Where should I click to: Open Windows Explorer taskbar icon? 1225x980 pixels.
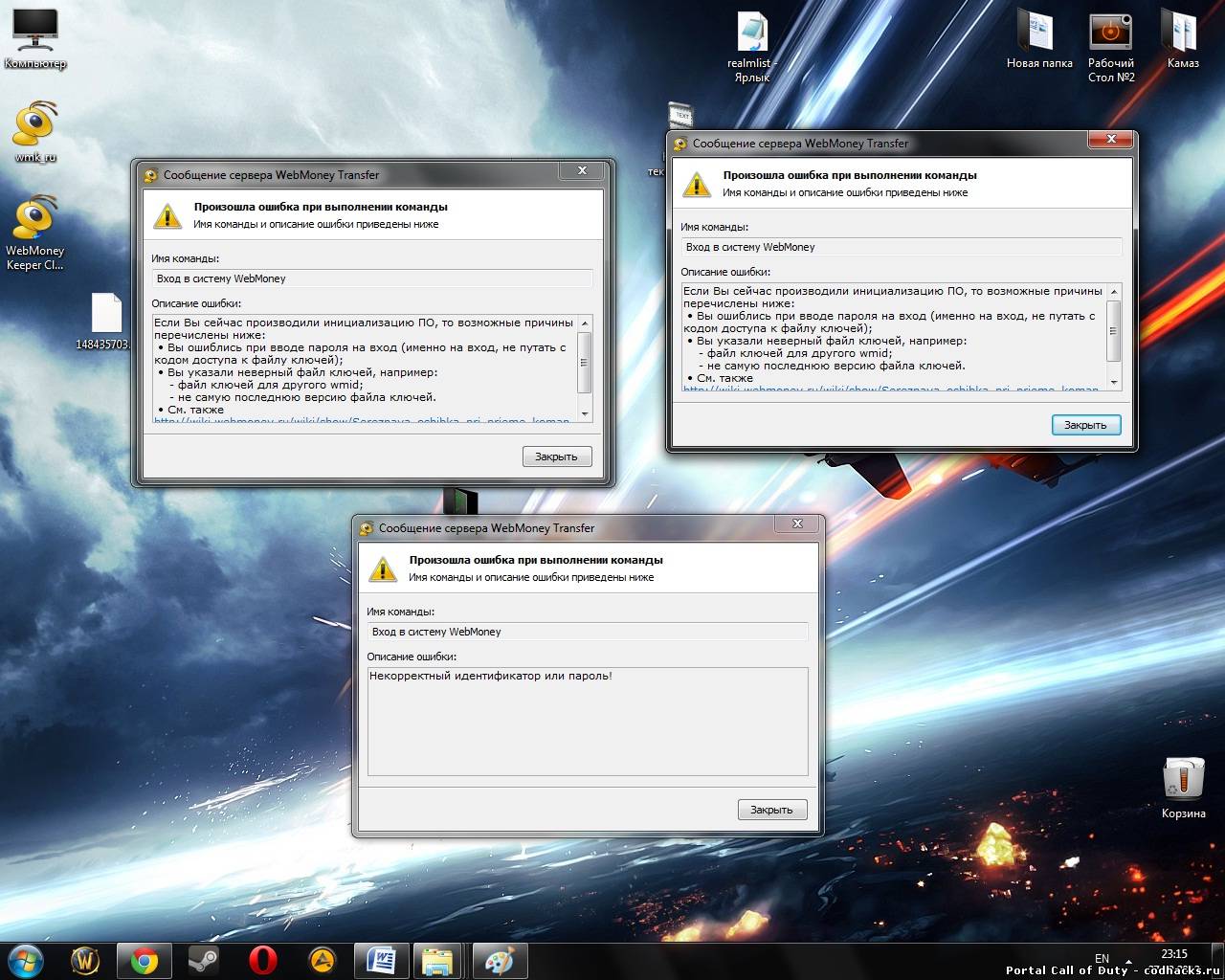coord(438,960)
